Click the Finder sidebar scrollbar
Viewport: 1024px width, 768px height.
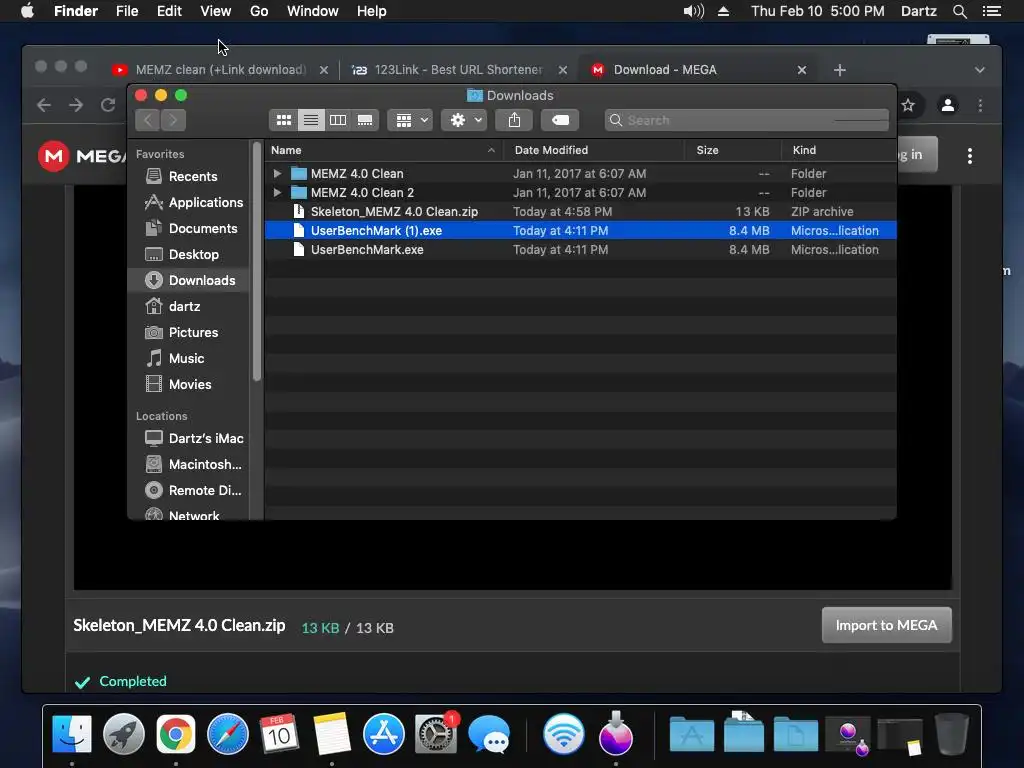257,261
